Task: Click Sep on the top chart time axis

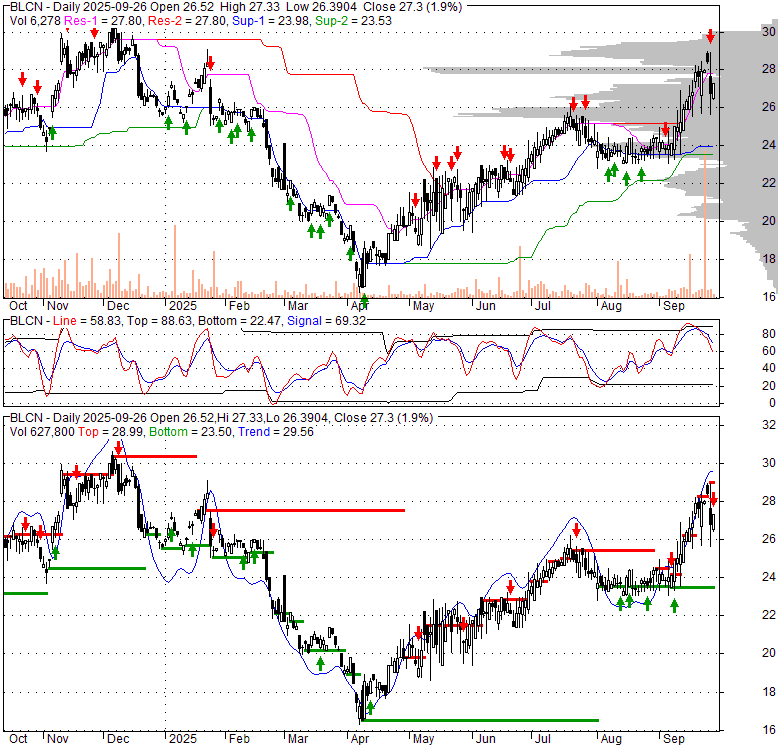Action: 674,305
